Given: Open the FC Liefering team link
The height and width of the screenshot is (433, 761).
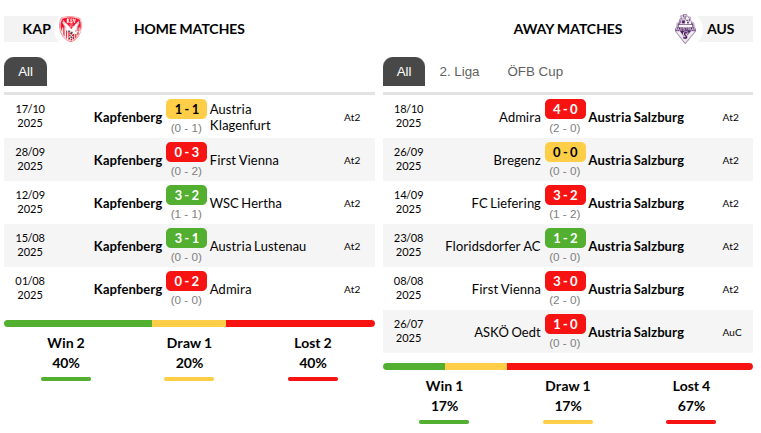Looking at the screenshot, I should click(x=506, y=203).
